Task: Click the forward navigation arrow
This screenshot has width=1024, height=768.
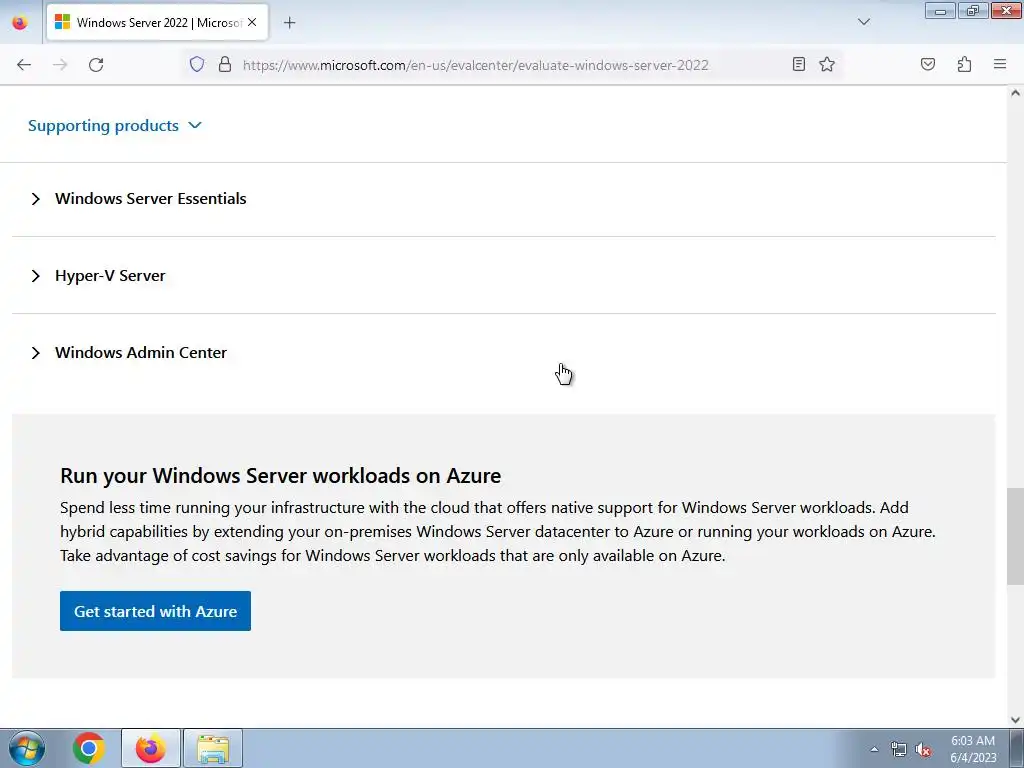Action: (x=60, y=65)
